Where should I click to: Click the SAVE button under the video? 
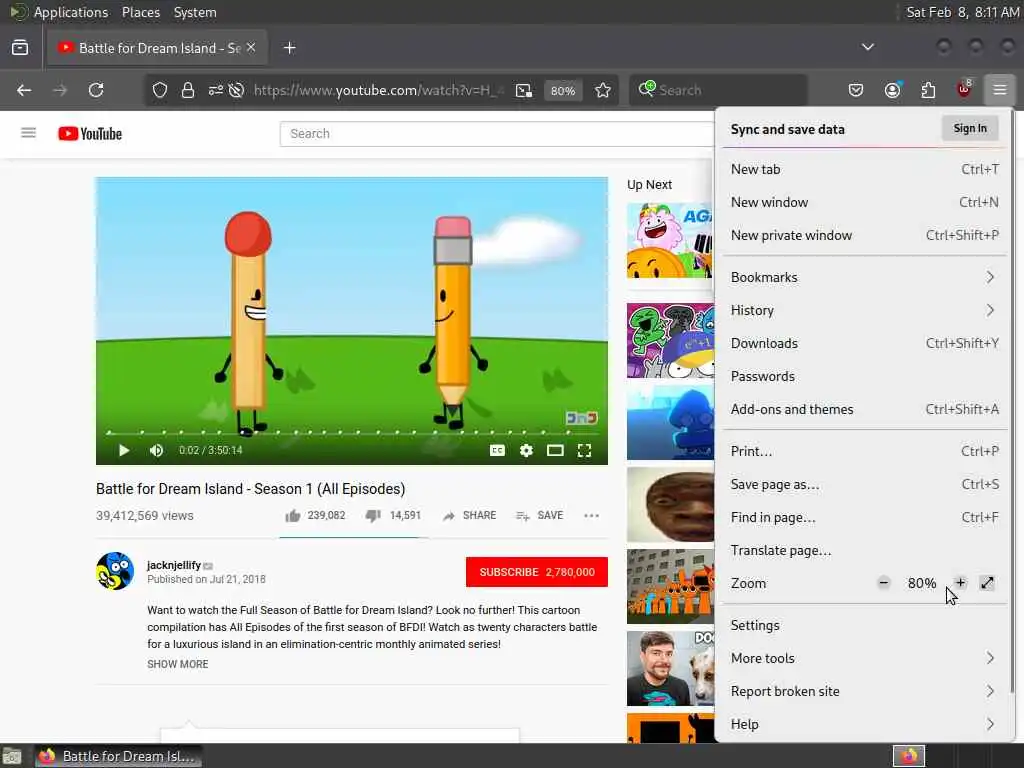tap(539, 515)
